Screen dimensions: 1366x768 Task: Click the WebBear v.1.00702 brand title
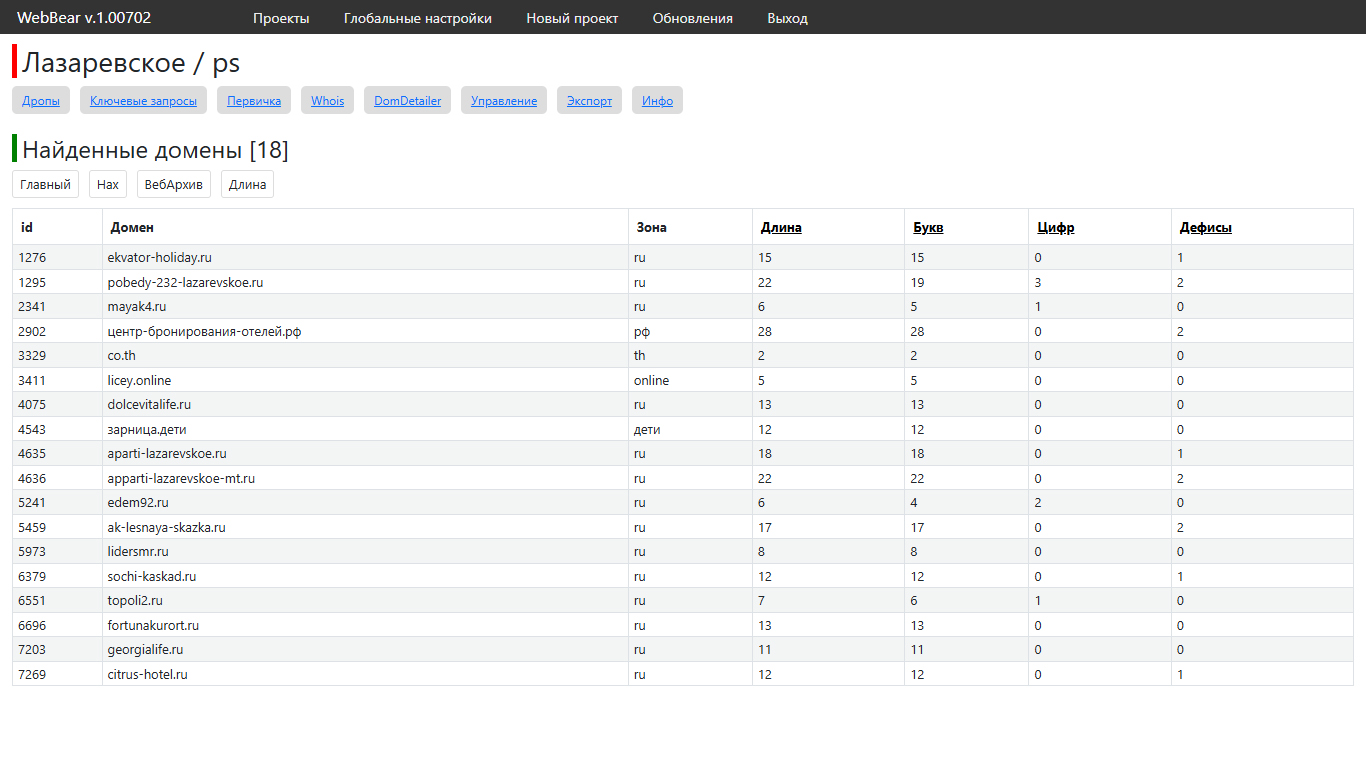(x=84, y=18)
